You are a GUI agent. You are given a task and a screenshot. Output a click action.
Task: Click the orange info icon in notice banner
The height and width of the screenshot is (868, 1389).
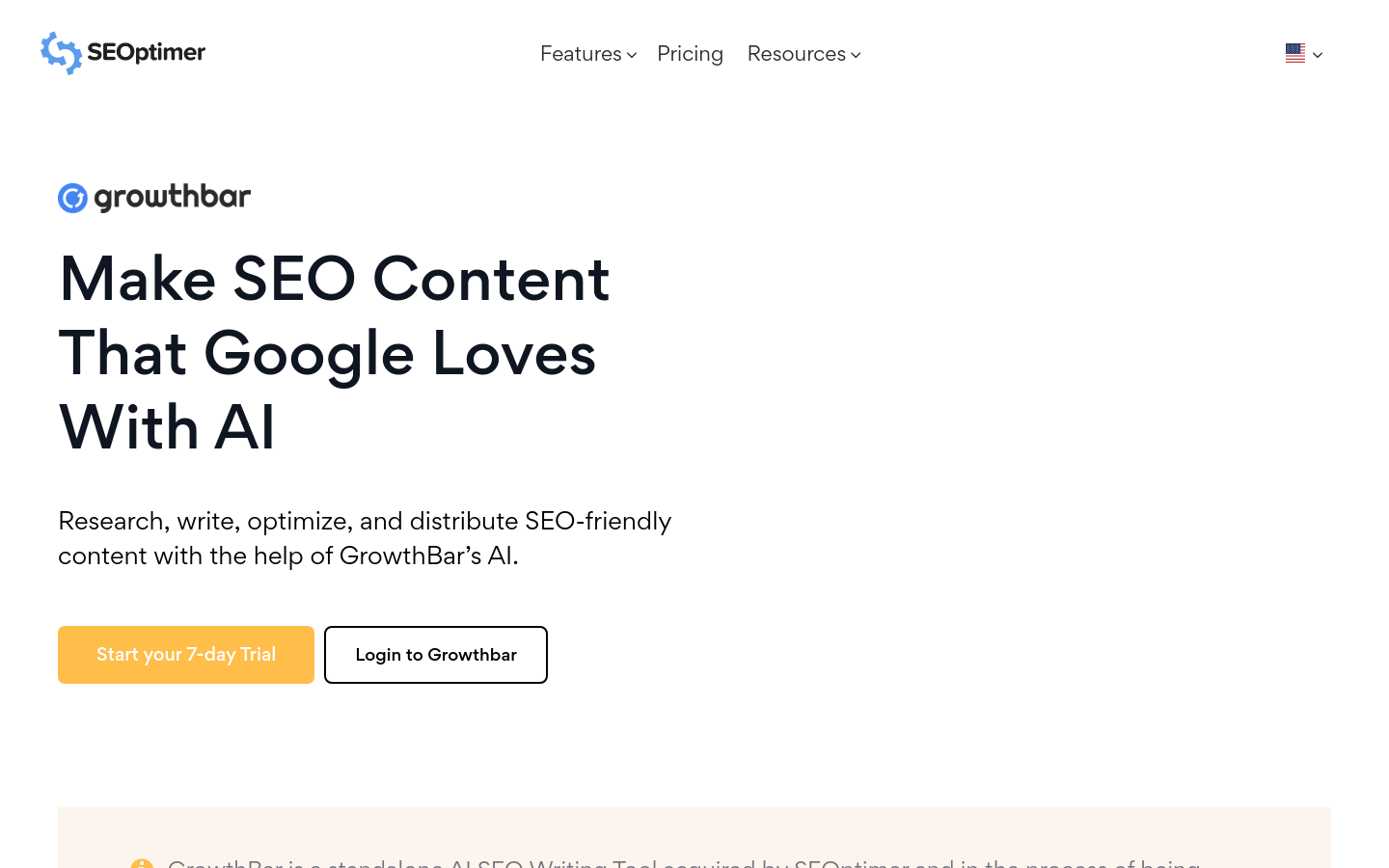click(142, 863)
